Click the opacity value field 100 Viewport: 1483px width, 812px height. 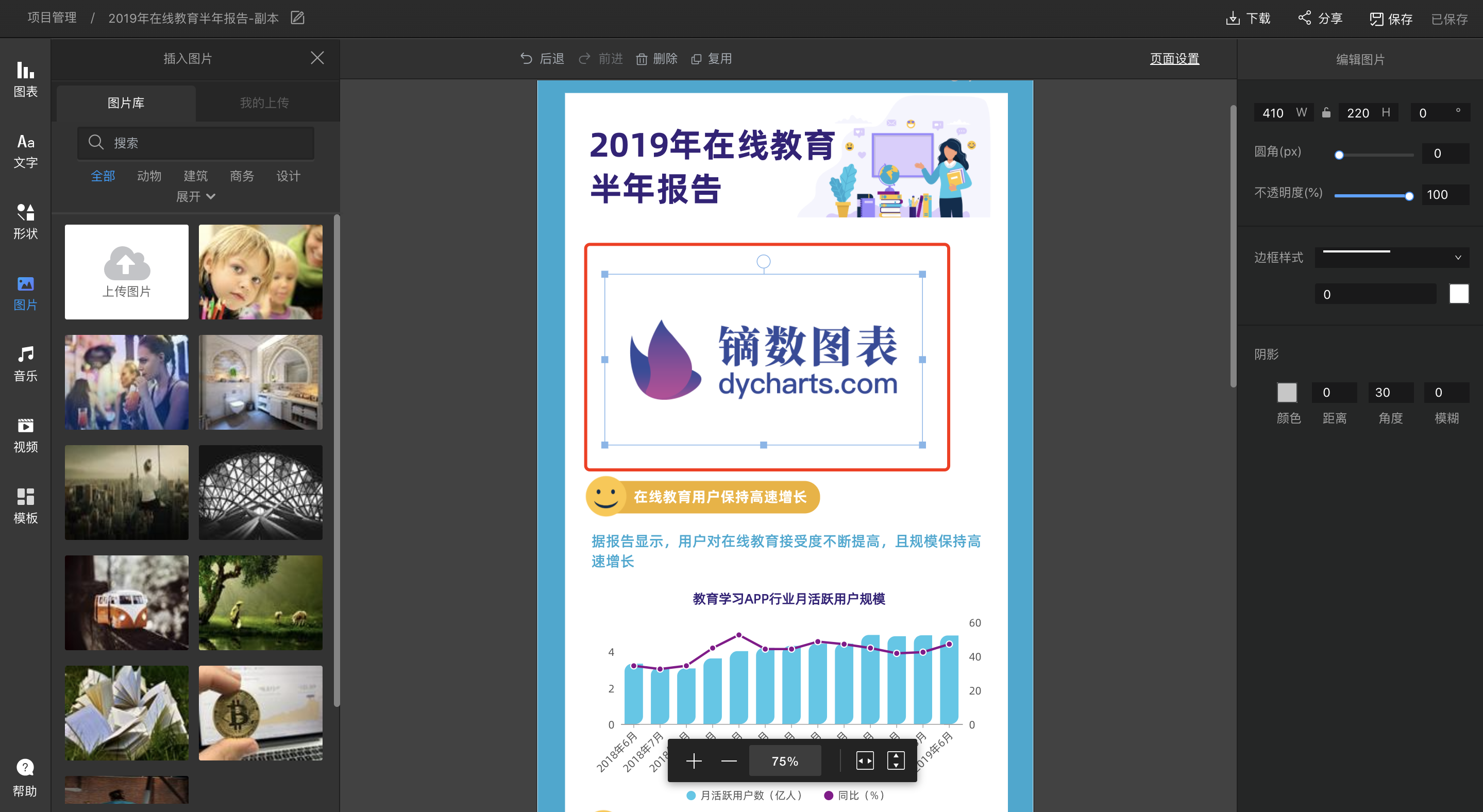click(1445, 195)
